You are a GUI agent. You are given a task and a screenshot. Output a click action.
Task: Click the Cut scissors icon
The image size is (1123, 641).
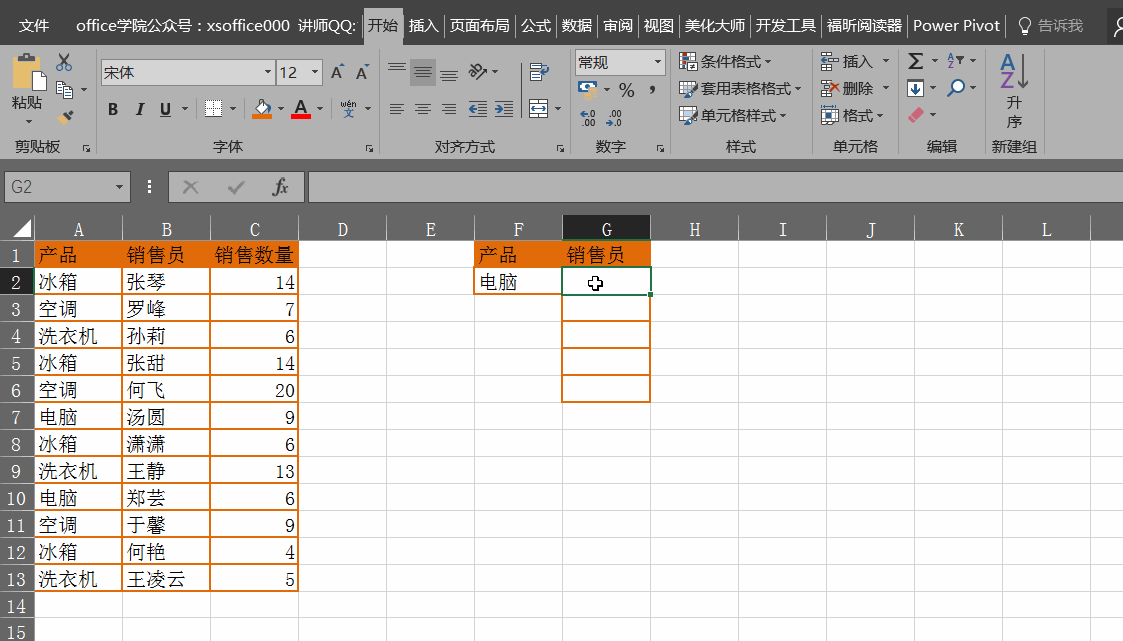pos(64,63)
